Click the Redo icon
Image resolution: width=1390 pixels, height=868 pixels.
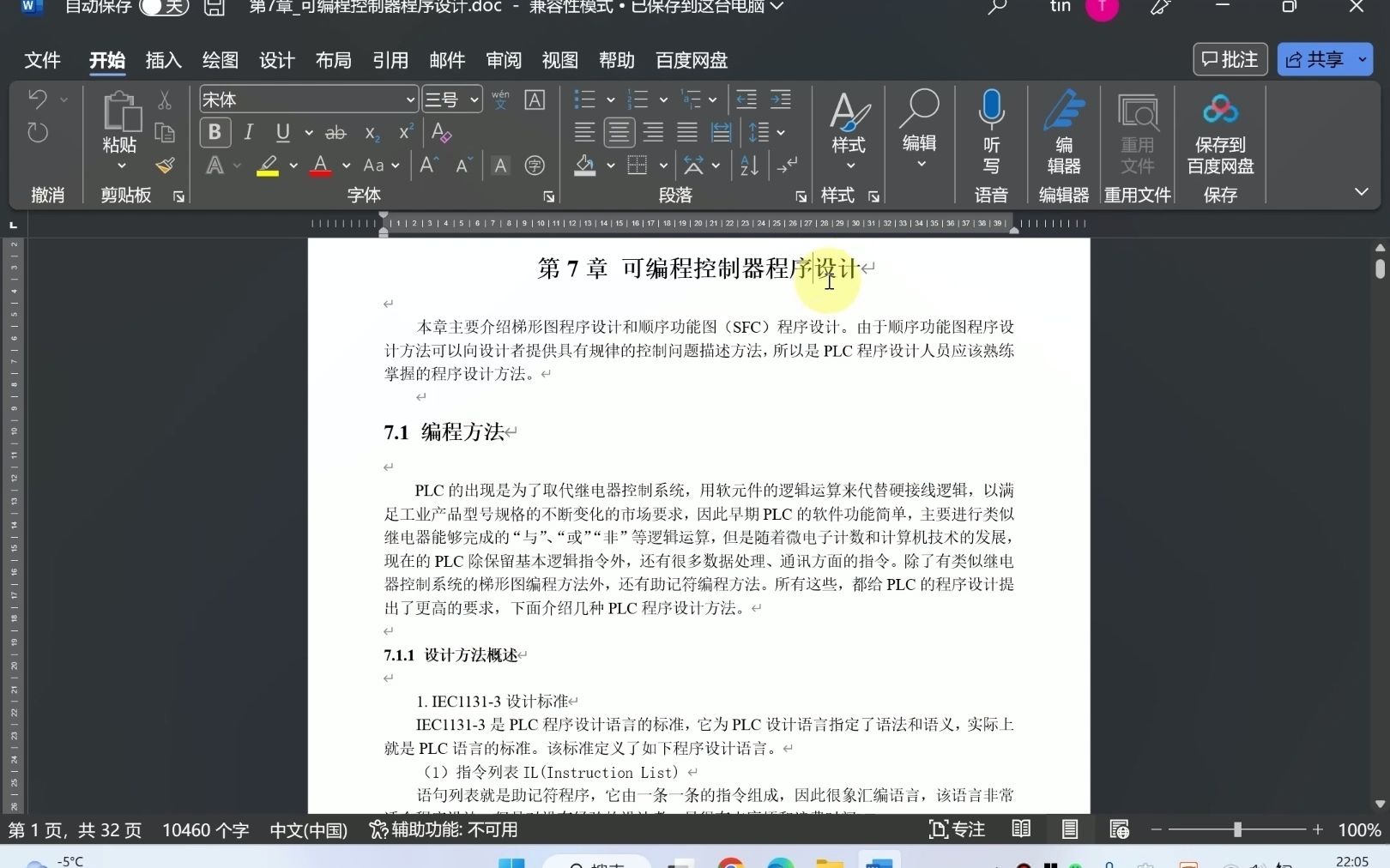pyautogui.click(x=38, y=133)
